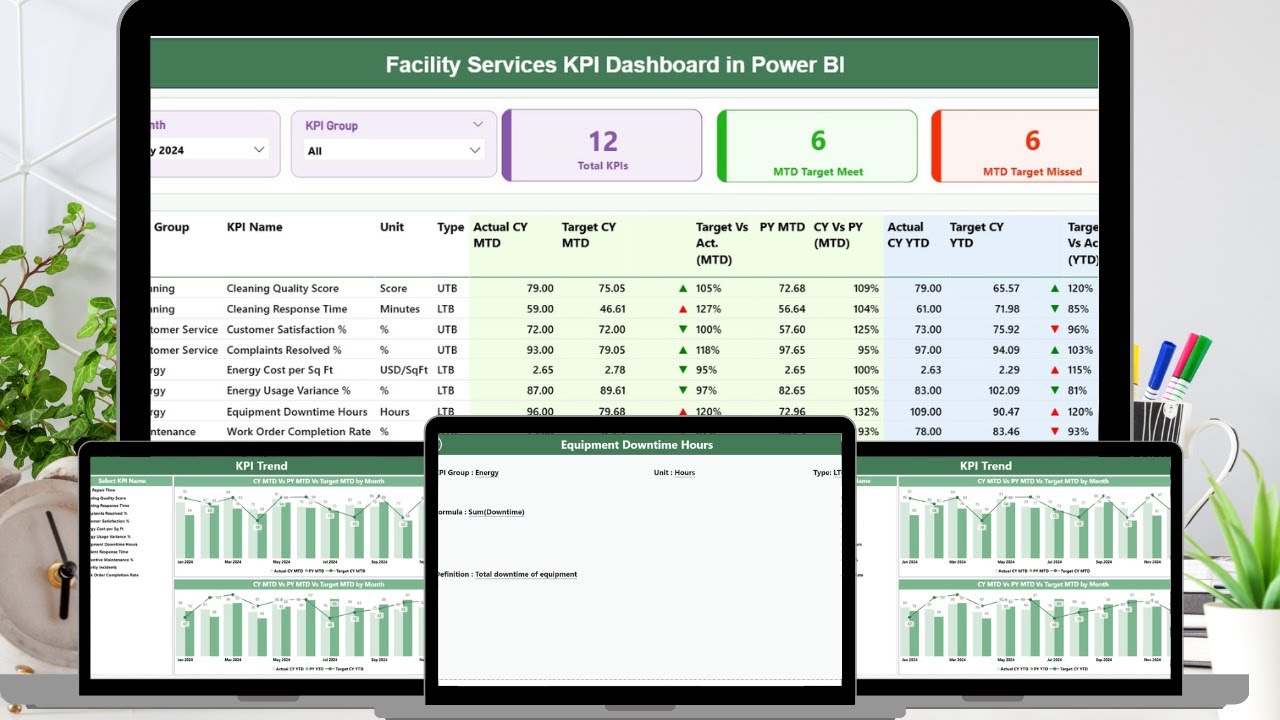
Task: Select the Complaints Resolved % row name
Action: [284, 350]
